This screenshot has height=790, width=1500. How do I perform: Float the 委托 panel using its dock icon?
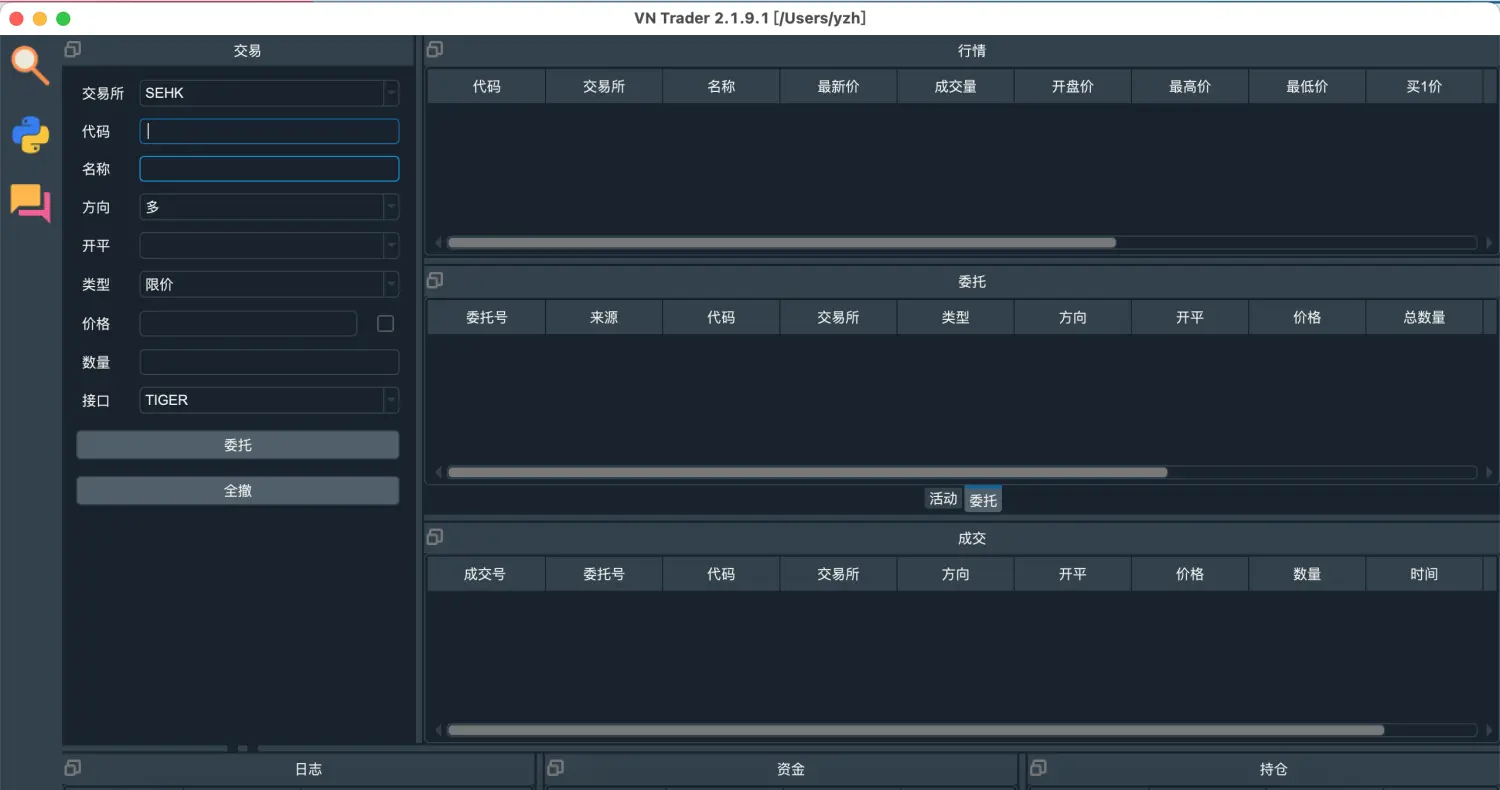pos(435,280)
